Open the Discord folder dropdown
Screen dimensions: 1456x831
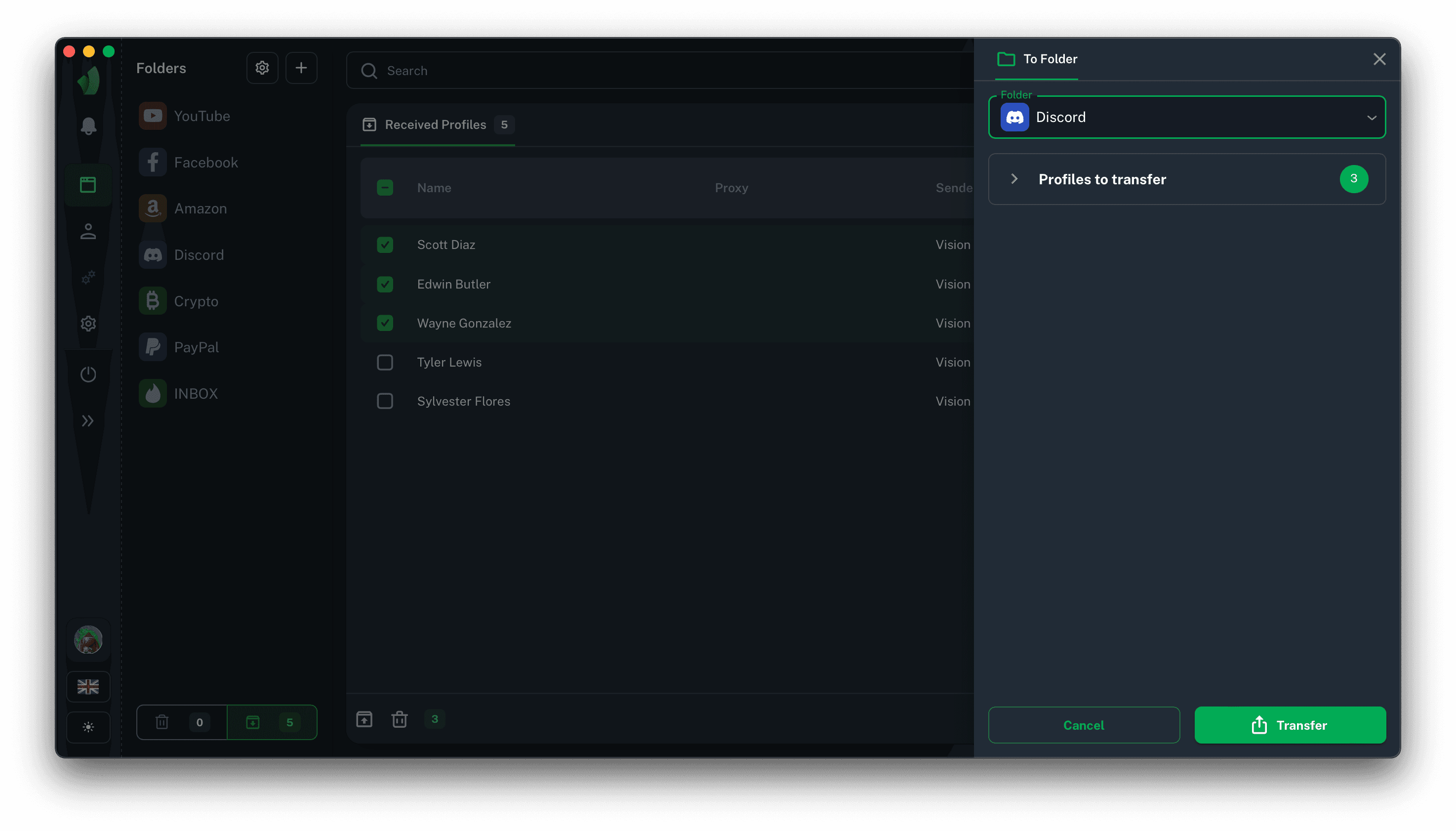(1187, 118)
